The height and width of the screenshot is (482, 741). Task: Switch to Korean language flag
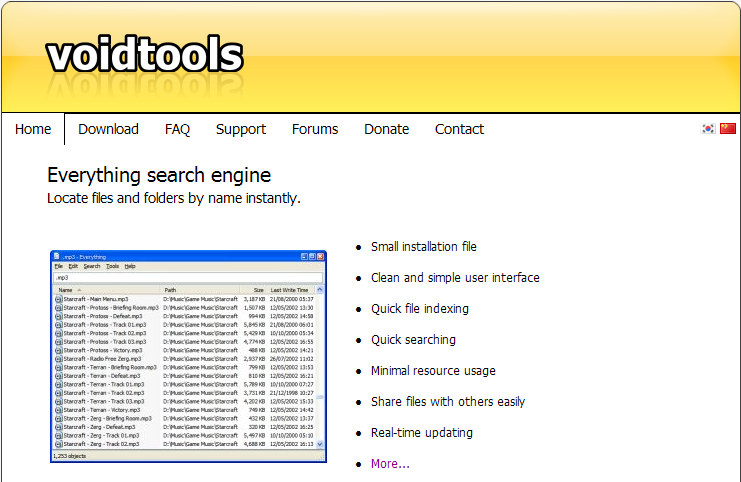[x=708, y=129]
